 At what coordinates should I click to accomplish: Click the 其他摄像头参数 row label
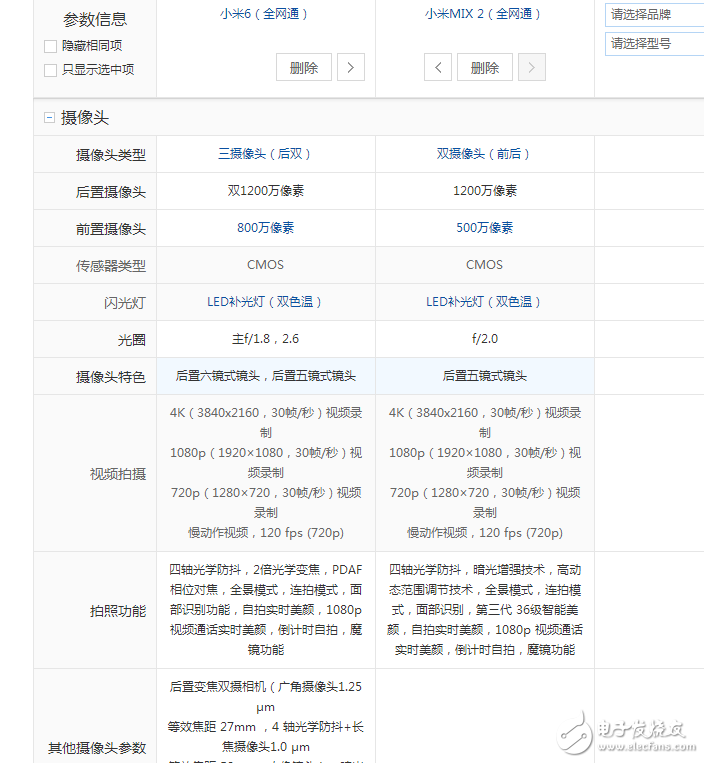coord(97,747)
